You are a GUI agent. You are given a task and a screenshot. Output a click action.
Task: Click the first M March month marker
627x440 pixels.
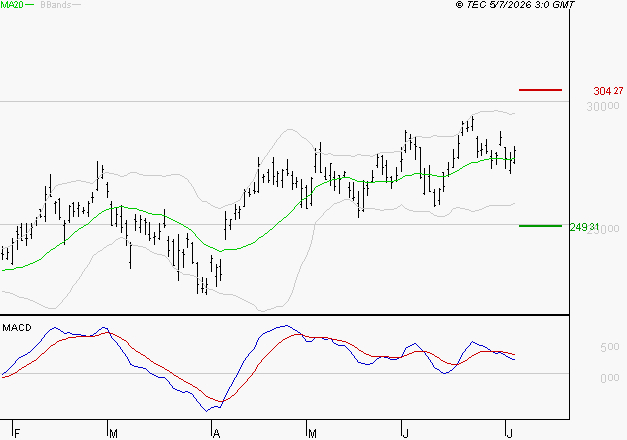114,434
